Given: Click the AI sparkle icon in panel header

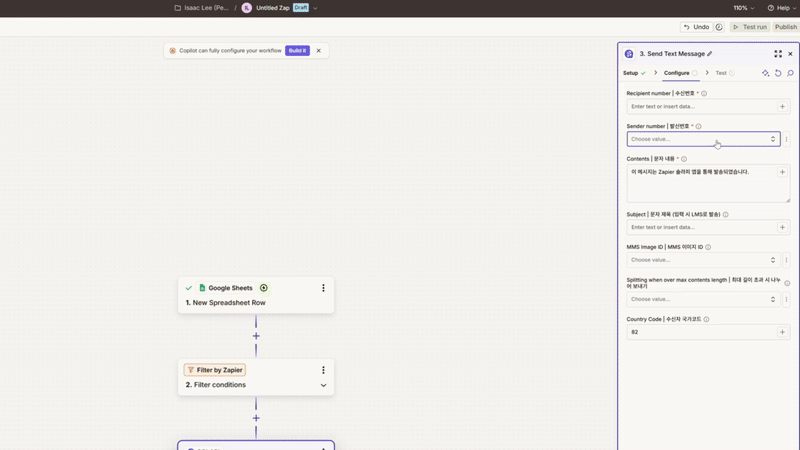Looking at the screenshot, I should [766, 73].
